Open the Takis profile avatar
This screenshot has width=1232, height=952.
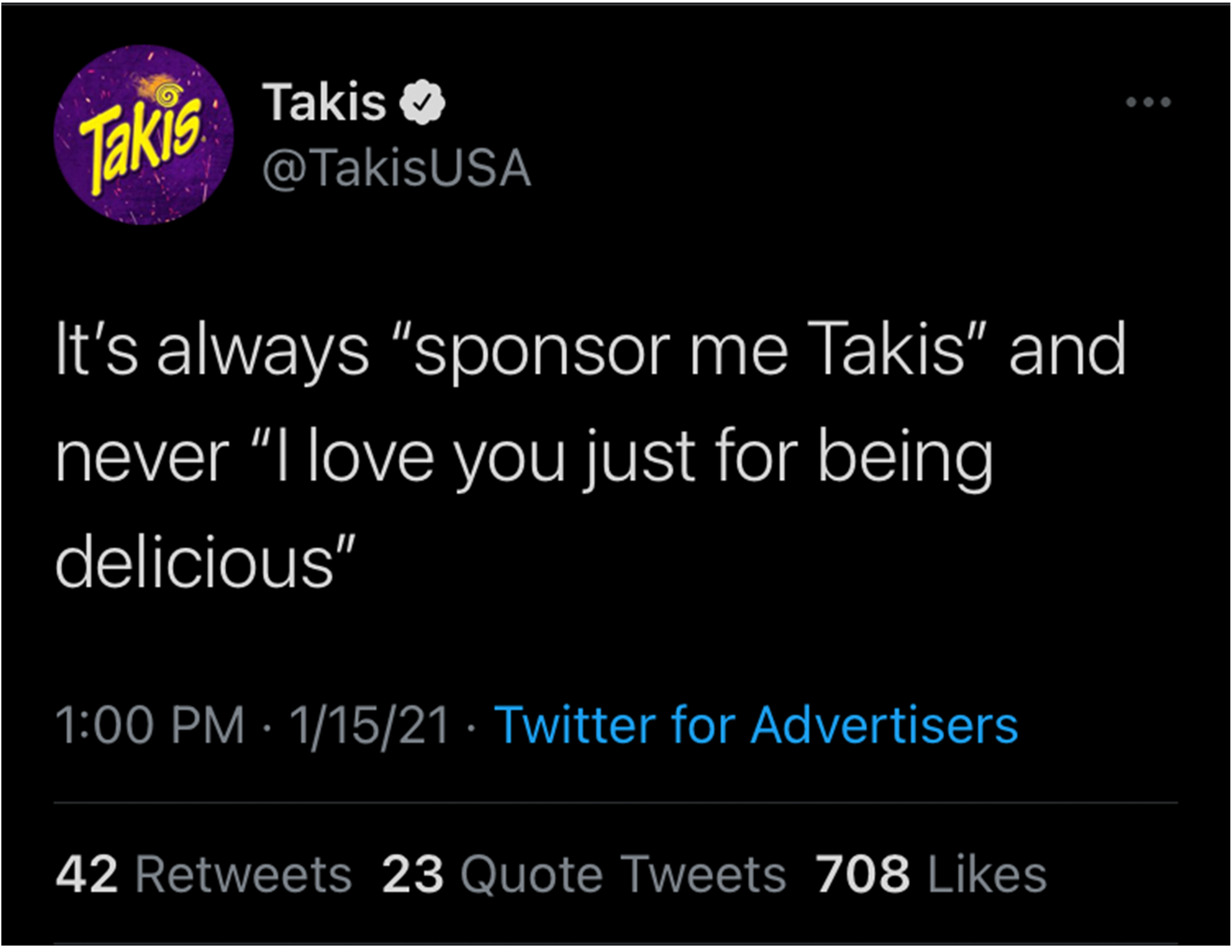pyautogui.click(x=143, y=135)
